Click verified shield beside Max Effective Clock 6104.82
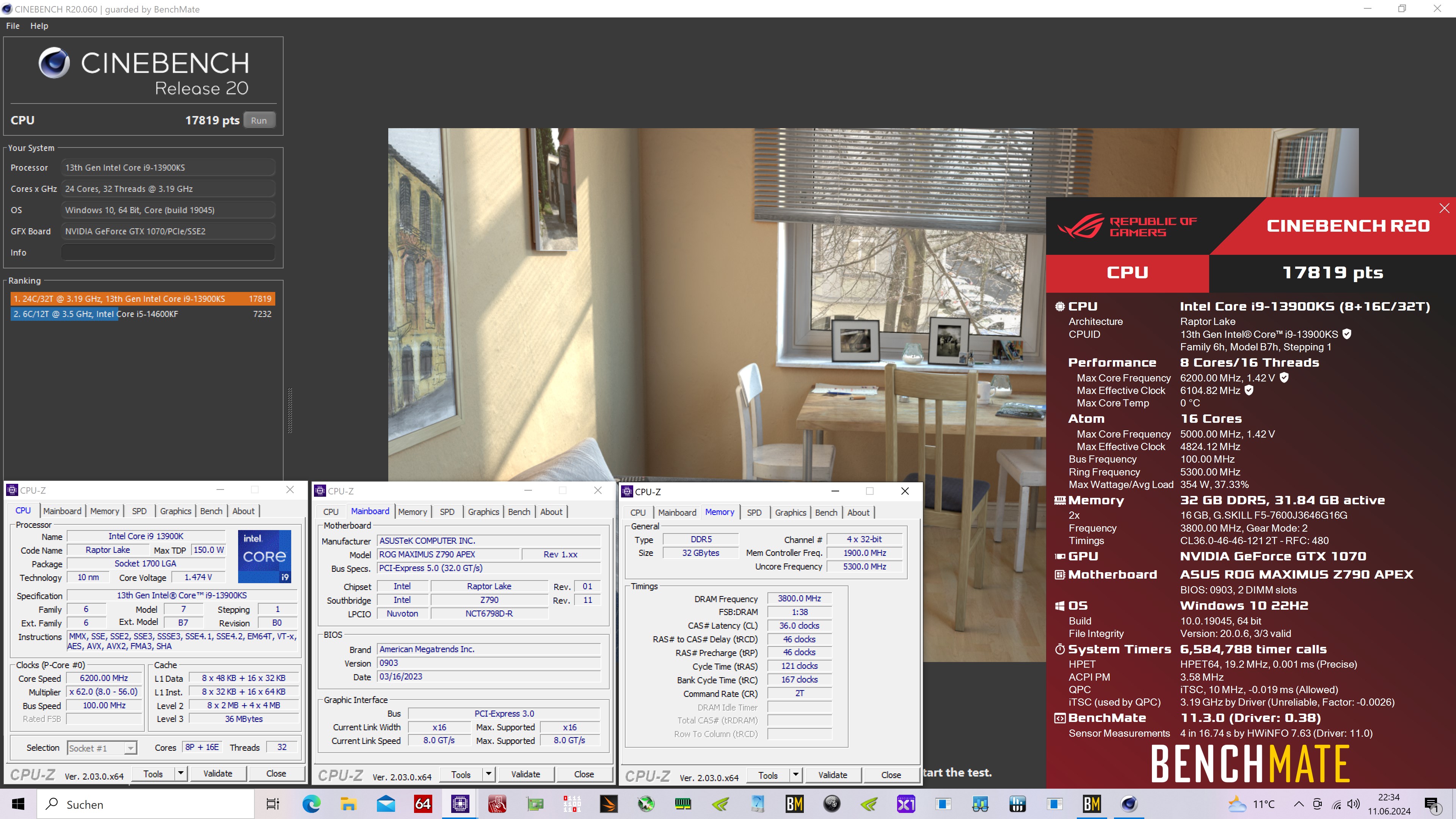 1249,390
